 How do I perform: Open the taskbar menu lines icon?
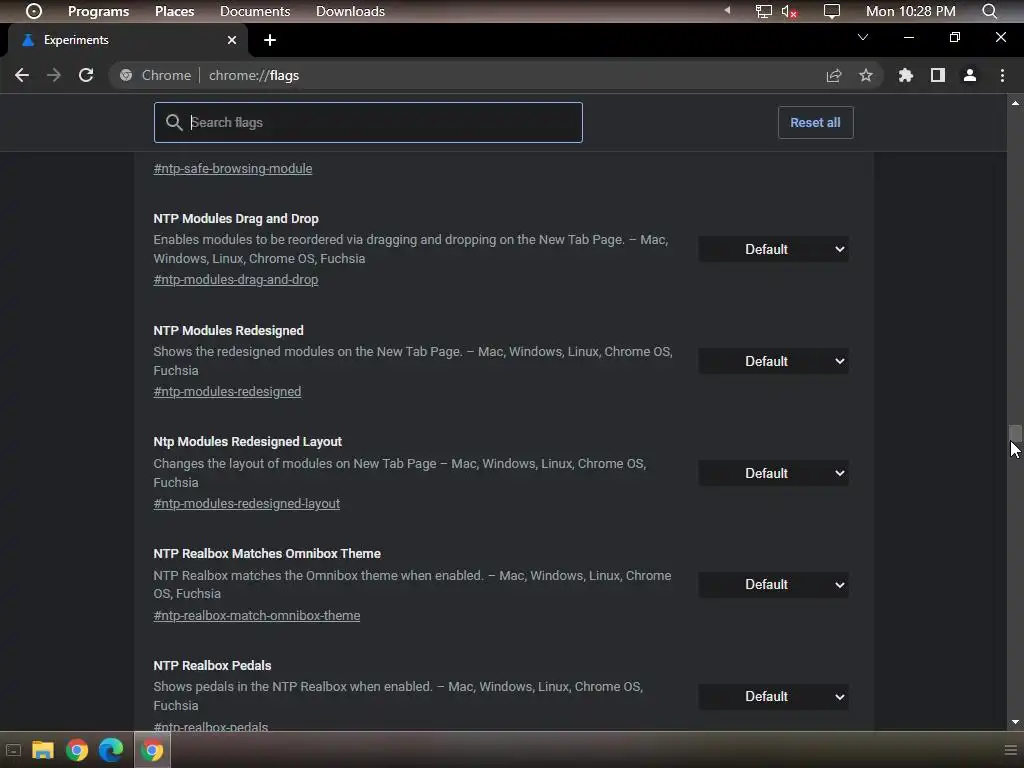pyautogui.click(x=1010, y=750)
